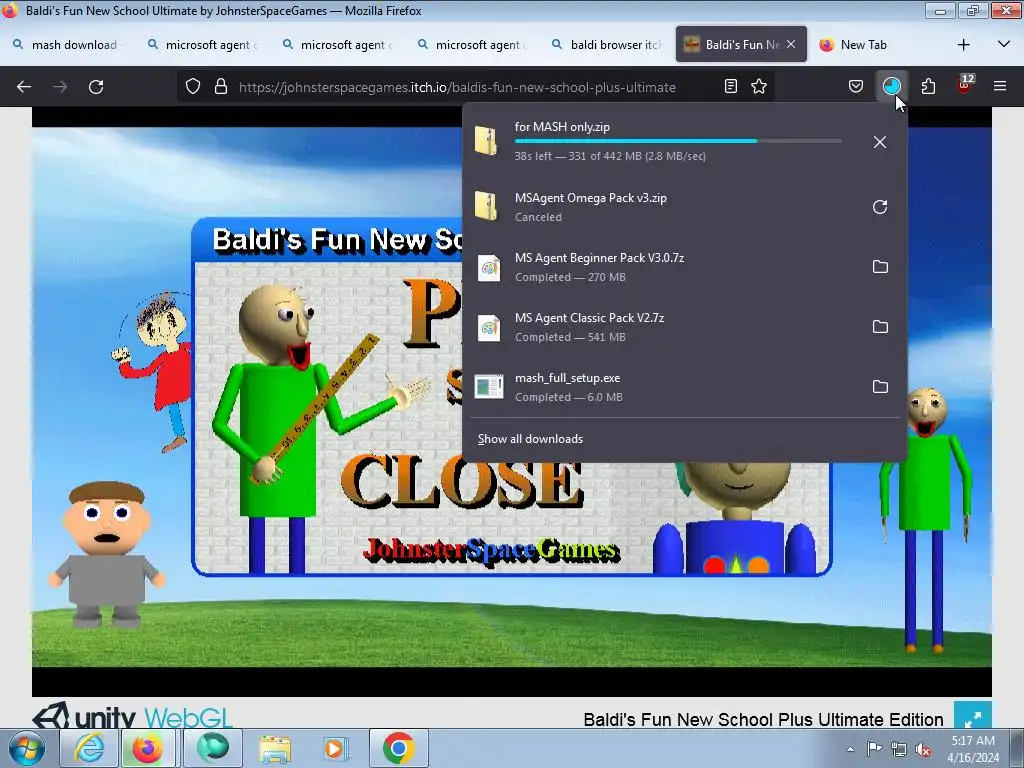Image resolution: width=1024 pixels, height=768 pixels.
Task: Click Show all downloads
Action: pyautogui.click(x=530, y=439)
